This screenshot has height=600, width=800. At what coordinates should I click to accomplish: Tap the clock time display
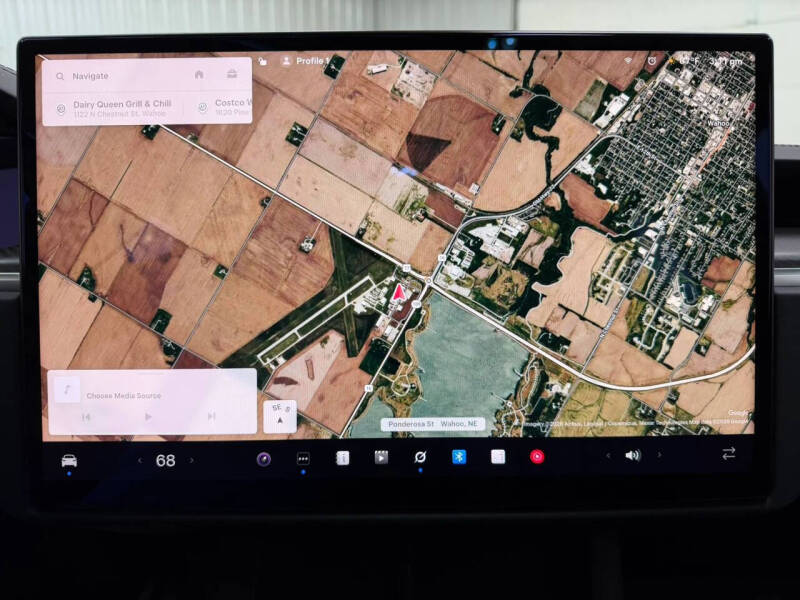(x=726, y=62)
